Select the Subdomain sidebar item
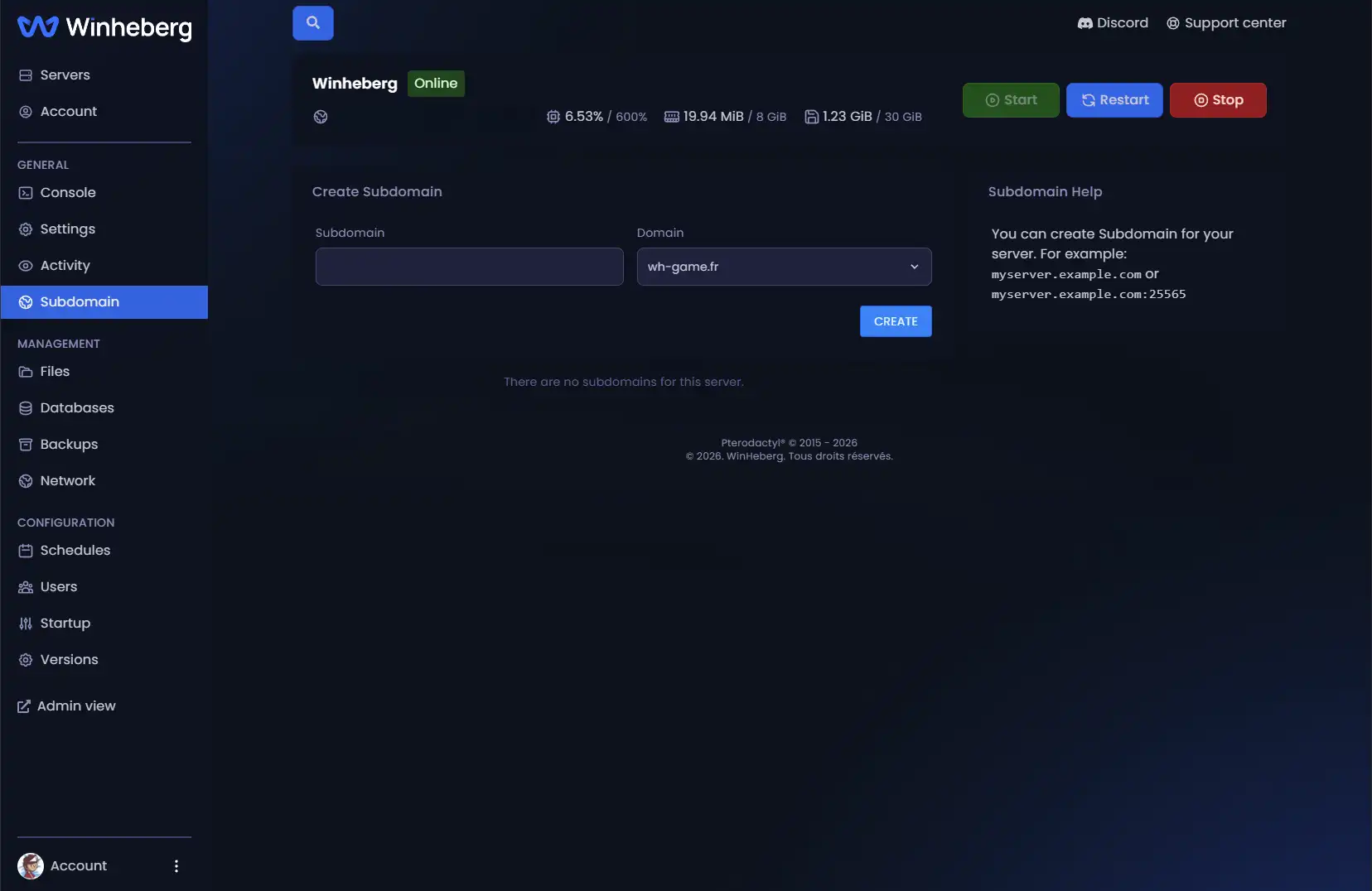The height and width of the screenshot is (891, 1372). 104,302
